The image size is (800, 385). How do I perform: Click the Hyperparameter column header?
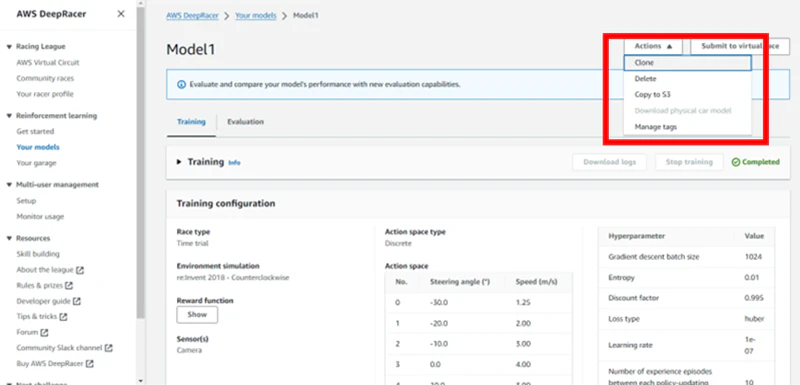636,236
